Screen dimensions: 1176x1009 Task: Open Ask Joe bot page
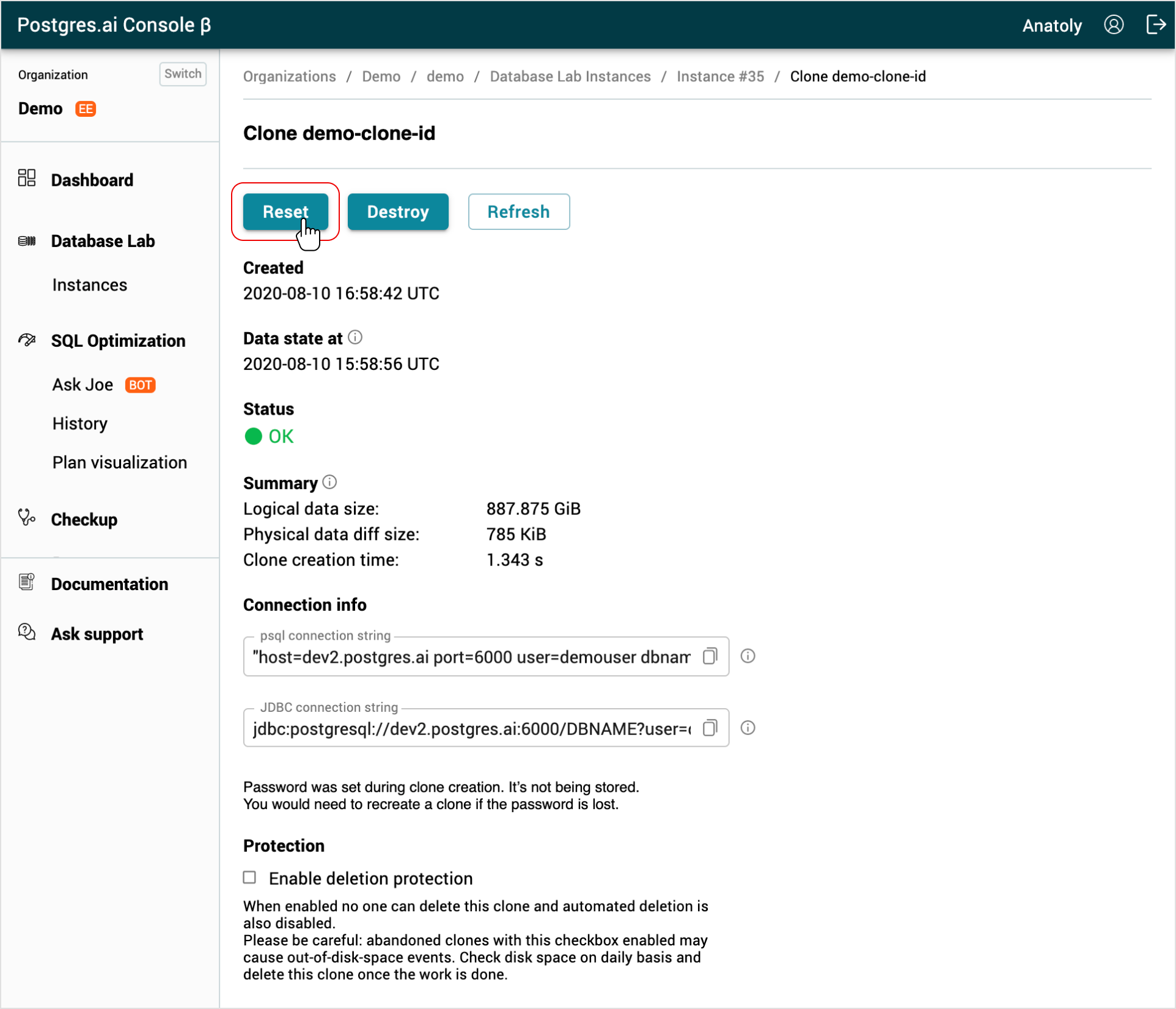[x=83, y=385]
